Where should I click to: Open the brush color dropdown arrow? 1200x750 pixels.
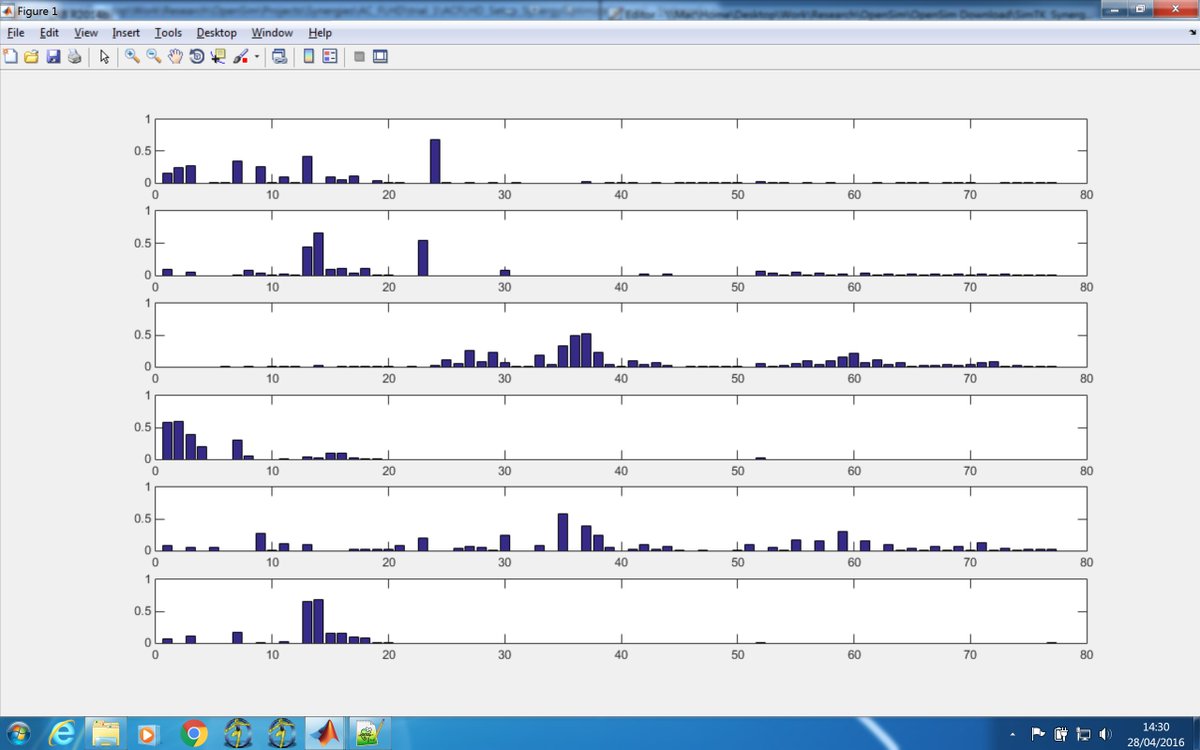[256, 56]
